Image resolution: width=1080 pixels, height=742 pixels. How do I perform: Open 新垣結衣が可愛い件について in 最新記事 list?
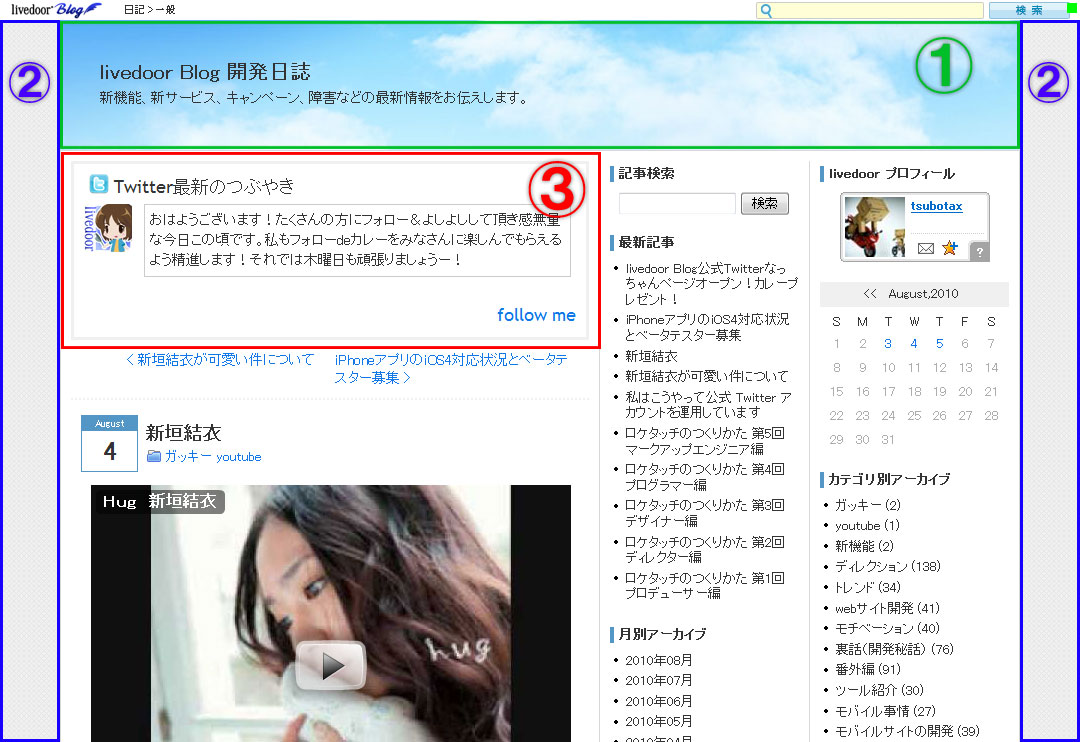[706, 376]
